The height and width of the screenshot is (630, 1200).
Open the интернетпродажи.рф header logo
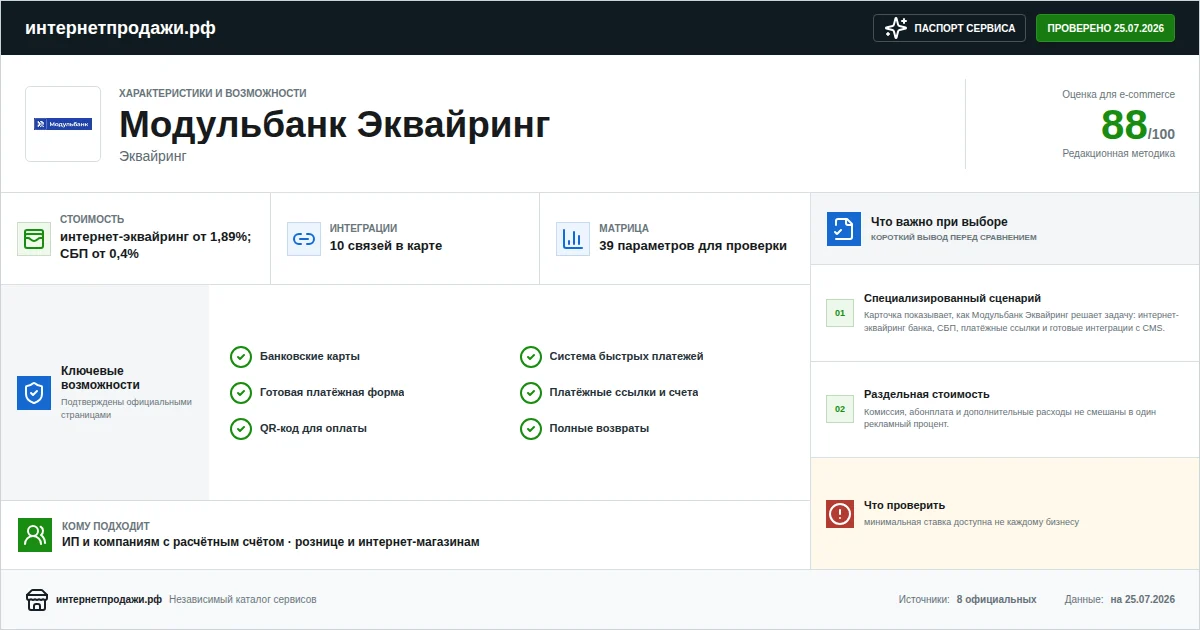click(x=120, y=28)
